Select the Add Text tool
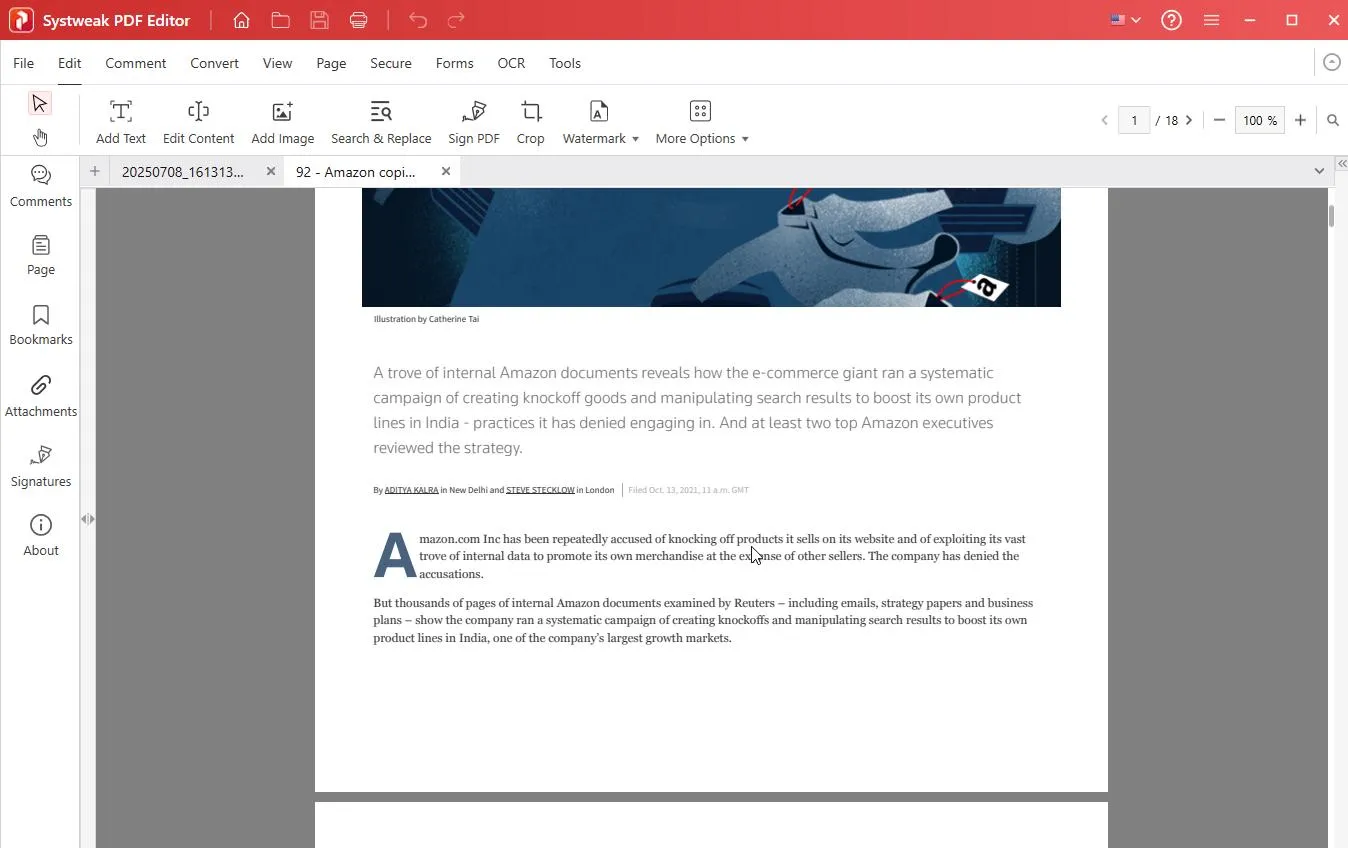The width and height of the screenshot is (1348, 848). click(x=120, y=120)
